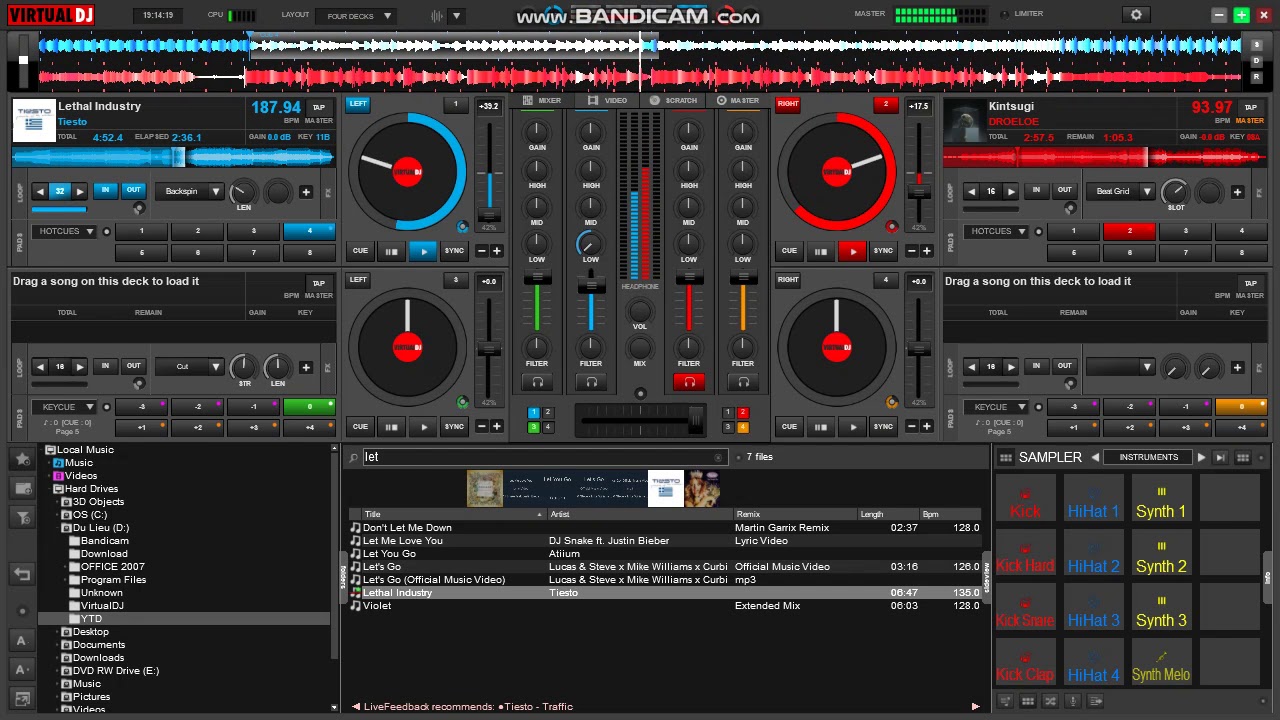Click TAP button on deck 1
The width and height of the screenshot is (1280, 720).
click(318, 107)
